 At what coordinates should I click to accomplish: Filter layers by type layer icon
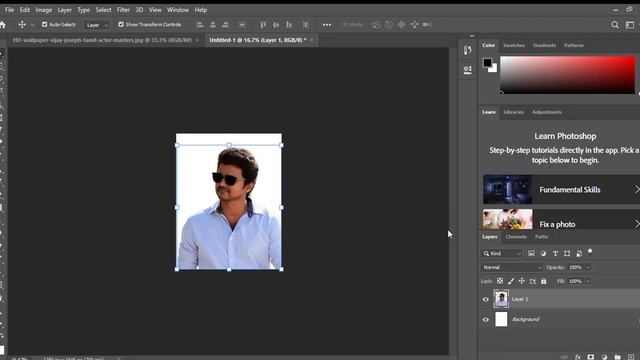tap(555, 253)
